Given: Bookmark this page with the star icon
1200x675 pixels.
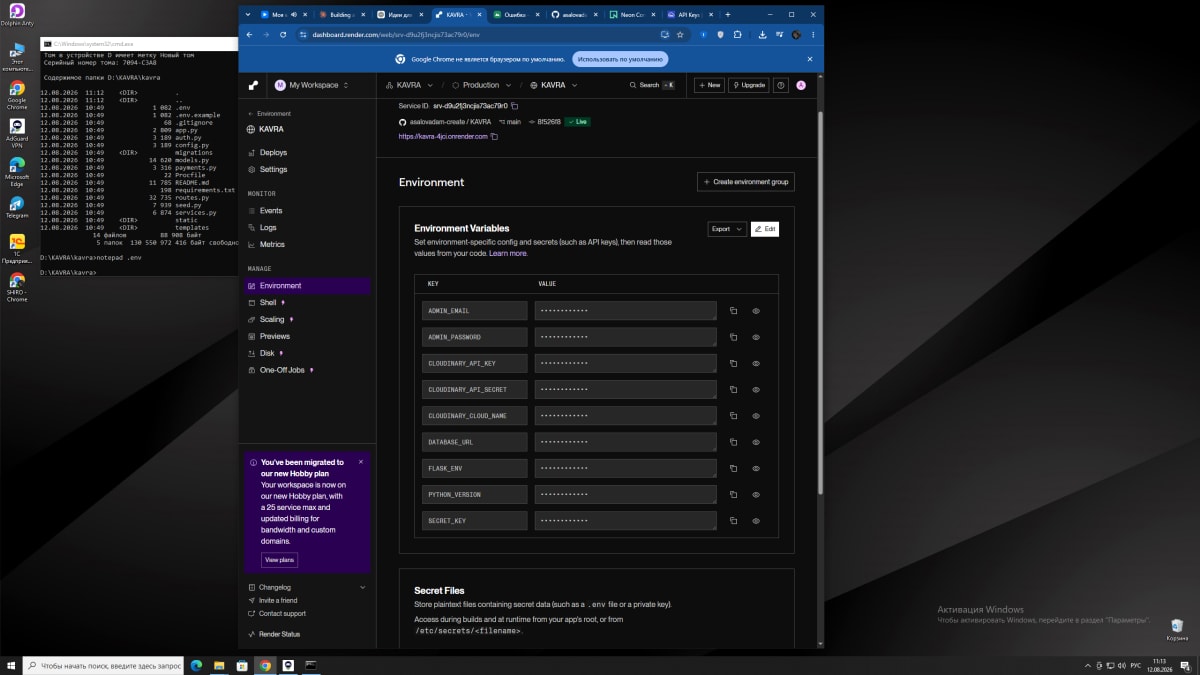Looking at the screenshot, I should (x=680, y=34).
